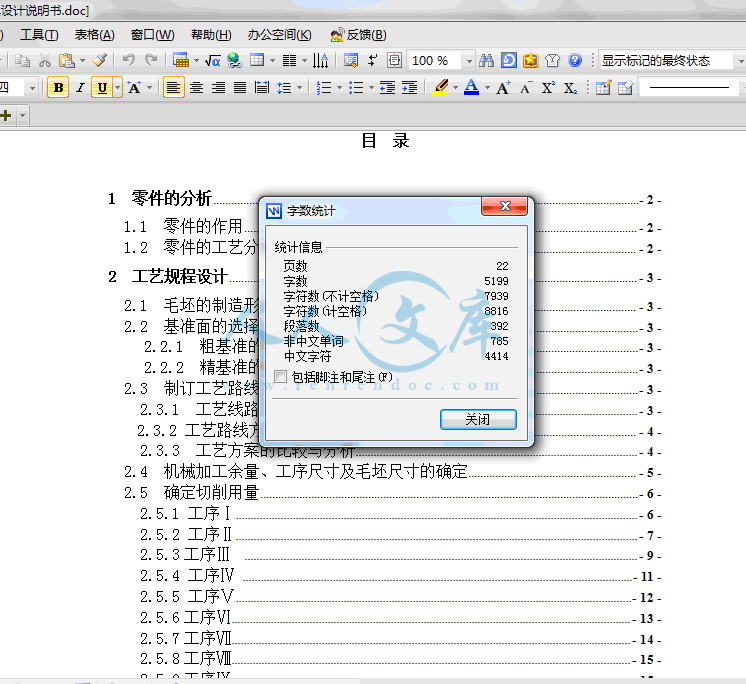746x684 pixels.
Task: Toggle Underline formatting button
Action: (x=102, y=88)
